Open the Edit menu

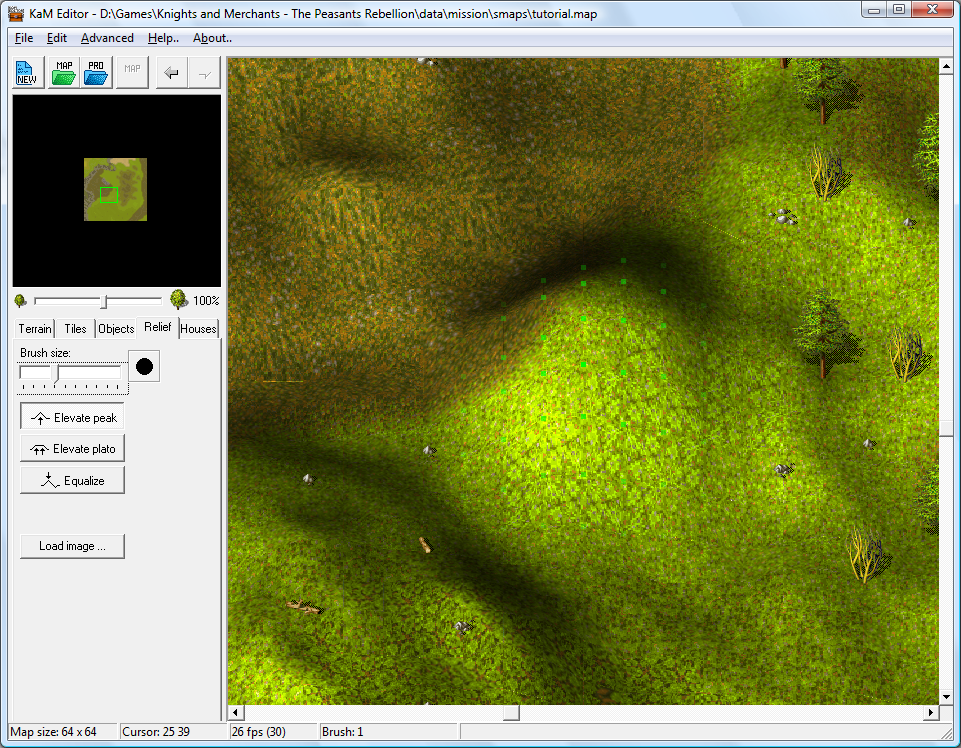point(56,38)
